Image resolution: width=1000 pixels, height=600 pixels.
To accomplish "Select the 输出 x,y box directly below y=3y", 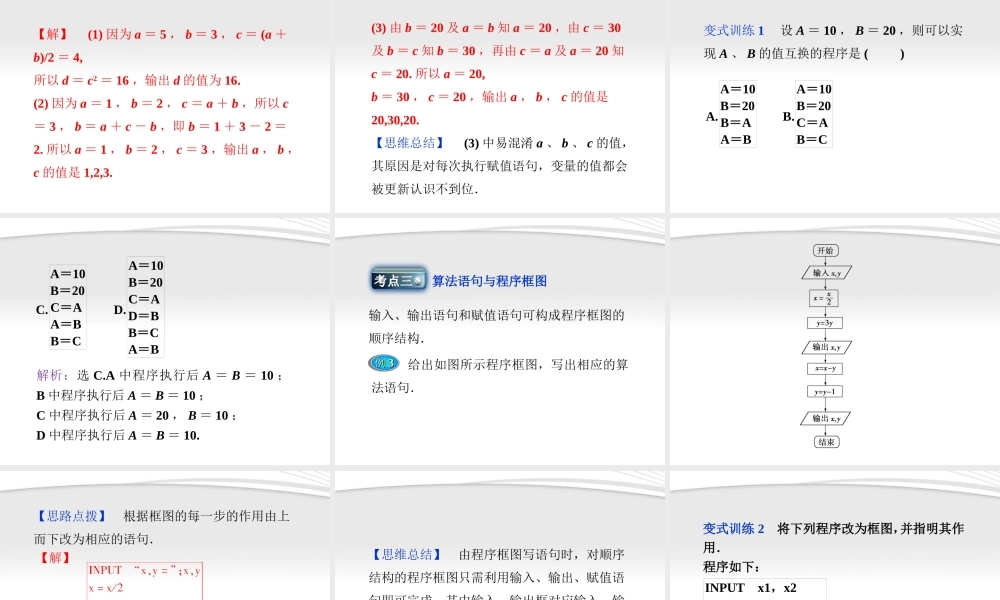I will point(827,347).
